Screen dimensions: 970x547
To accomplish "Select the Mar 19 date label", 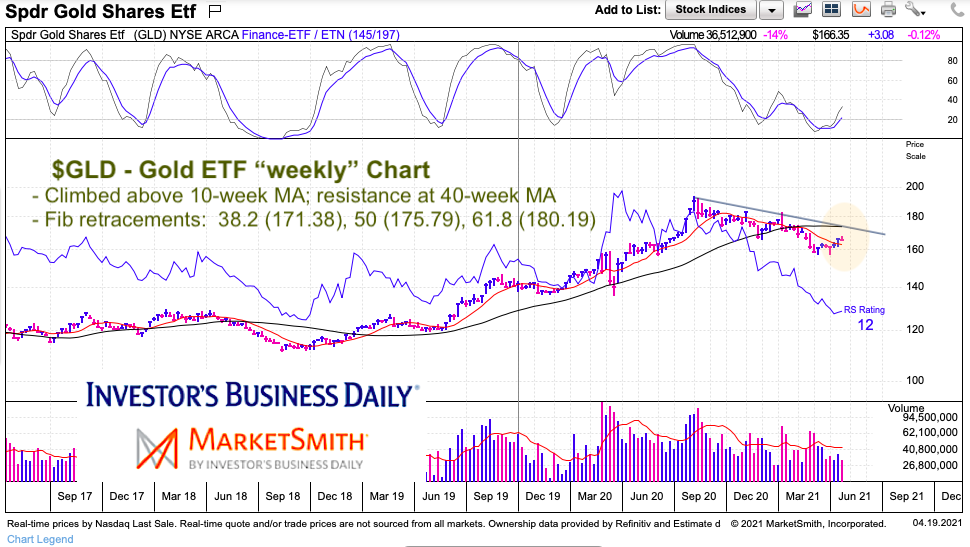I will click(x=387, y=496).
